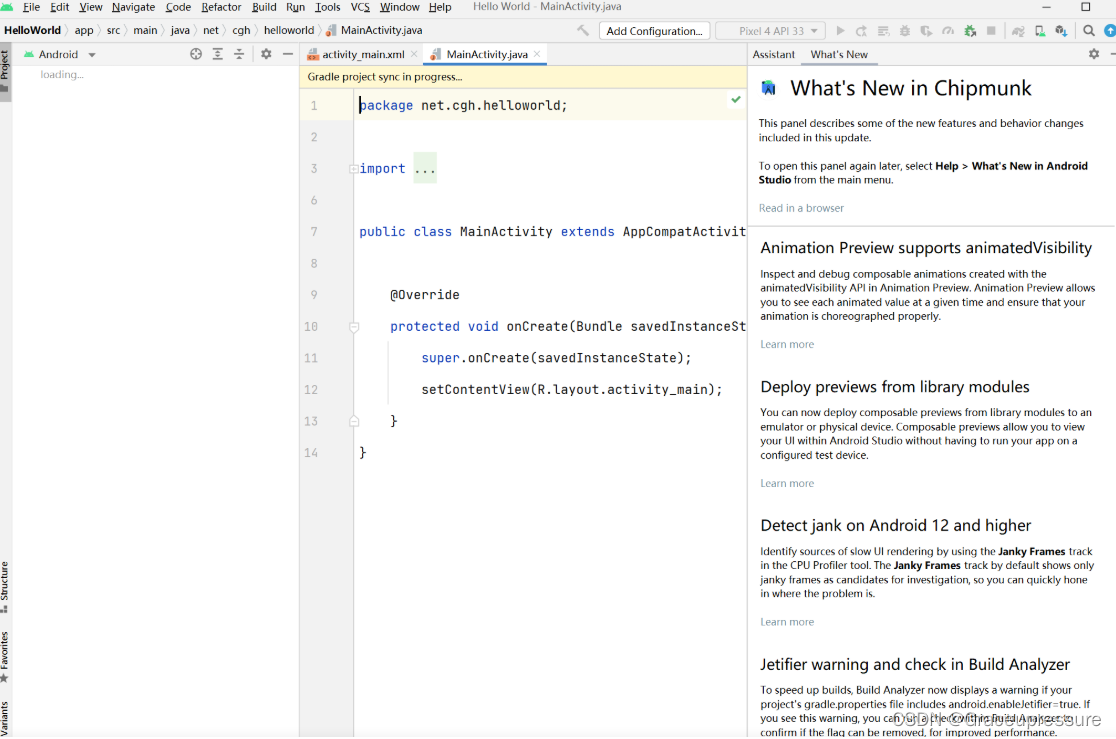This screenshot has height=739, width=1116.
Task: Open the Navigate menu
Action: 133,7
